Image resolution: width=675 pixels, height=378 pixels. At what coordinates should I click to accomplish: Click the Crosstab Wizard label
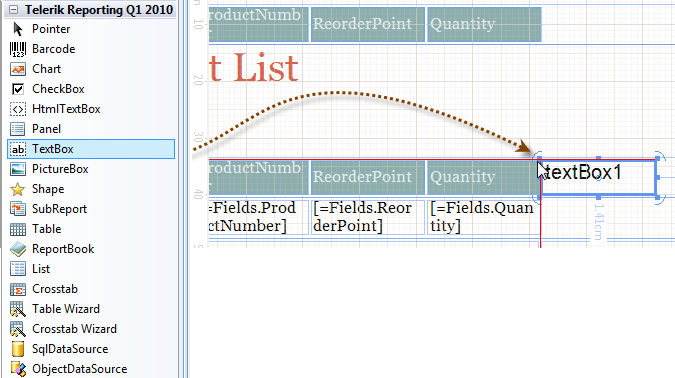(74, 329)
